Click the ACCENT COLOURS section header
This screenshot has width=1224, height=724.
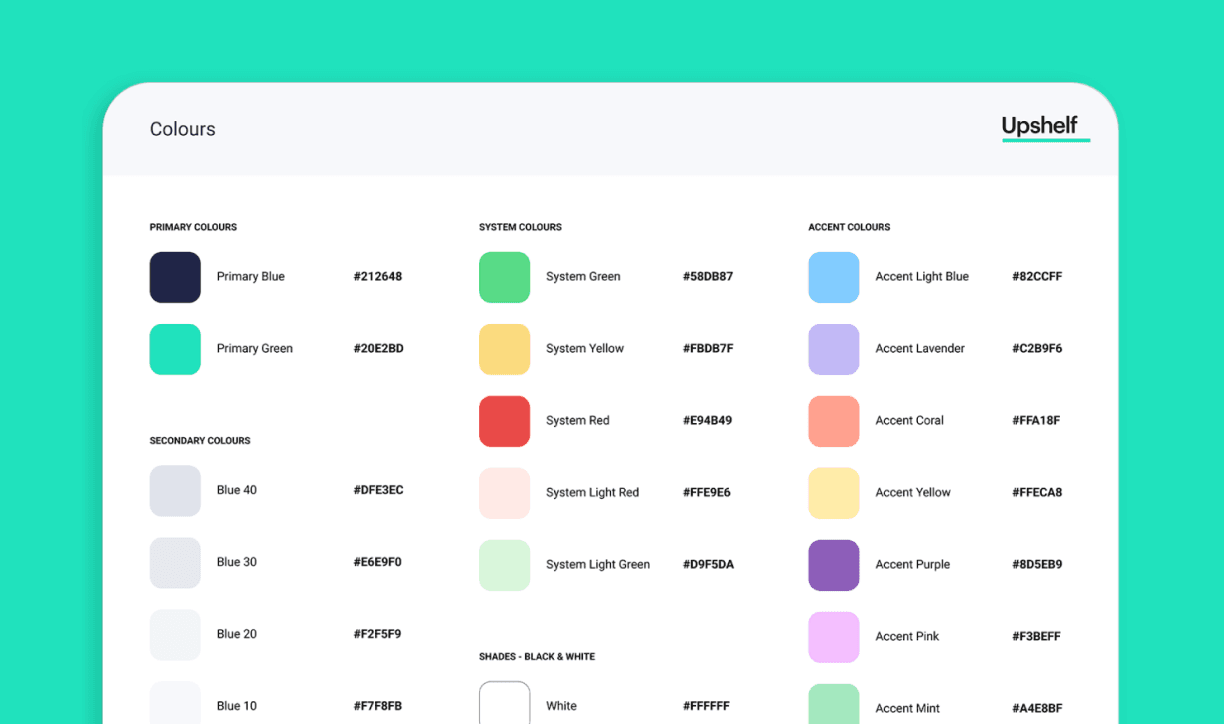[x=849, y=227]
